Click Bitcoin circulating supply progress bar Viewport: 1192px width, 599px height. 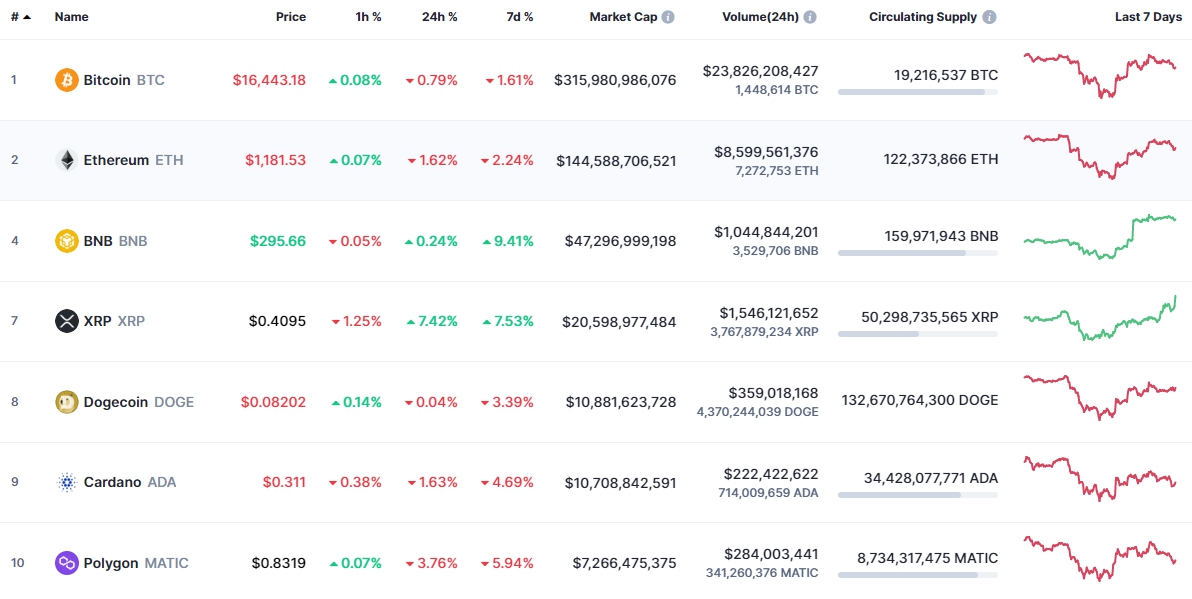tap(918, 92)
